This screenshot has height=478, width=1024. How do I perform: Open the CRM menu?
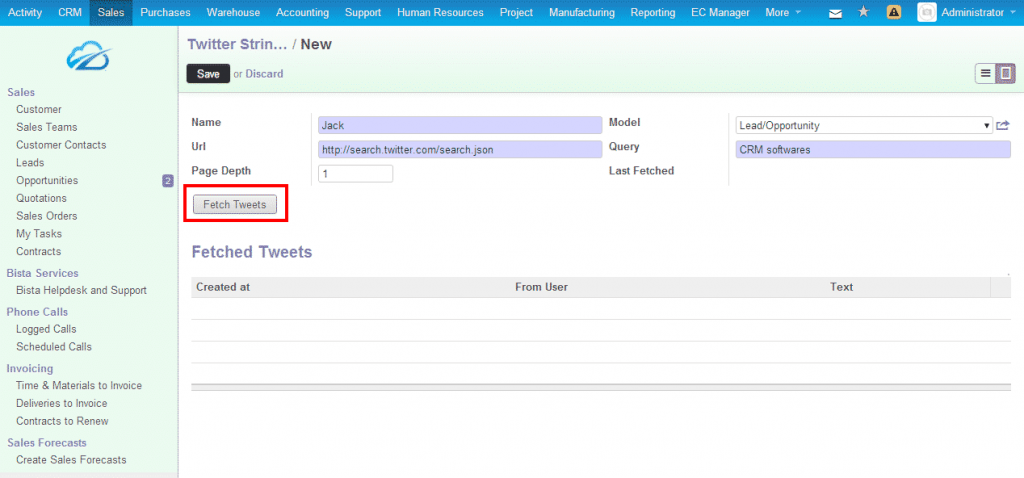coord(70,12)
